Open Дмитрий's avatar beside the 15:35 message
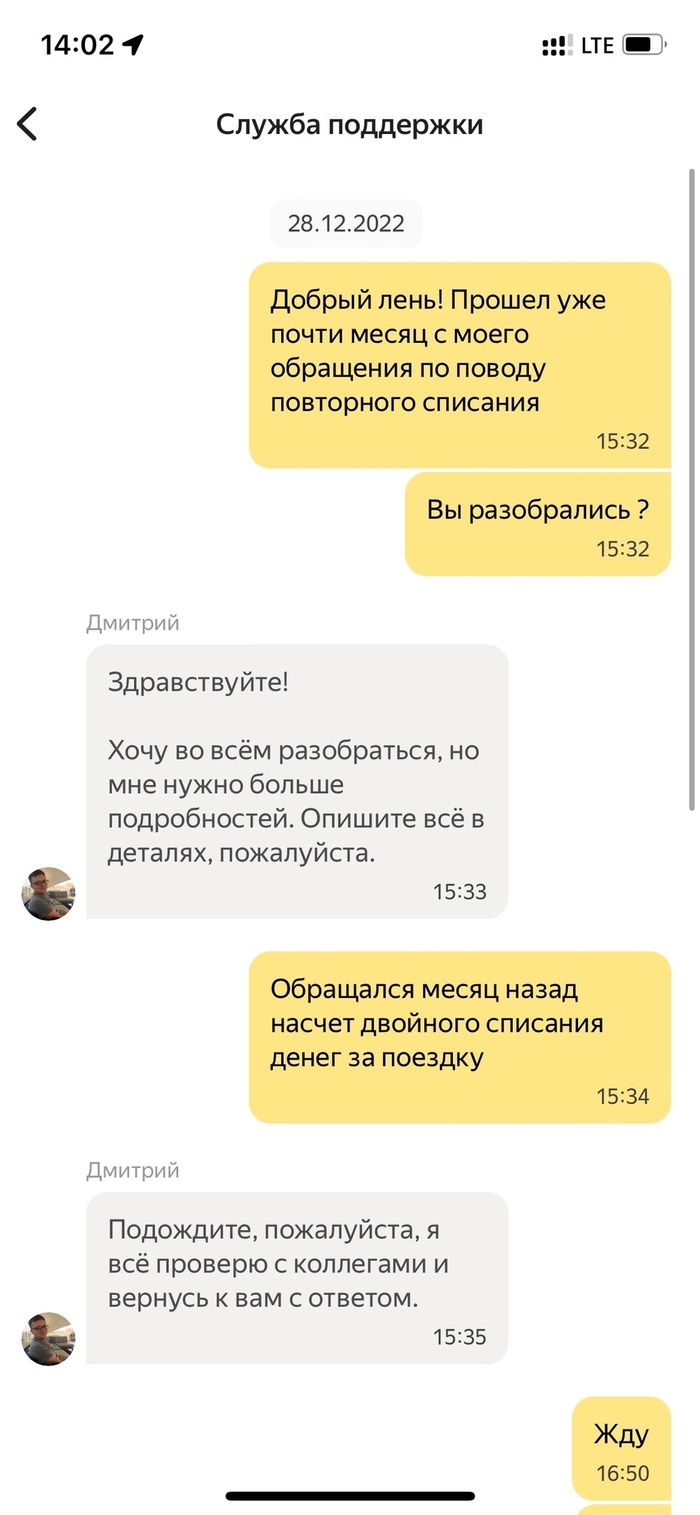The width and height of the screenshot is (700, 1515). 48,1339
